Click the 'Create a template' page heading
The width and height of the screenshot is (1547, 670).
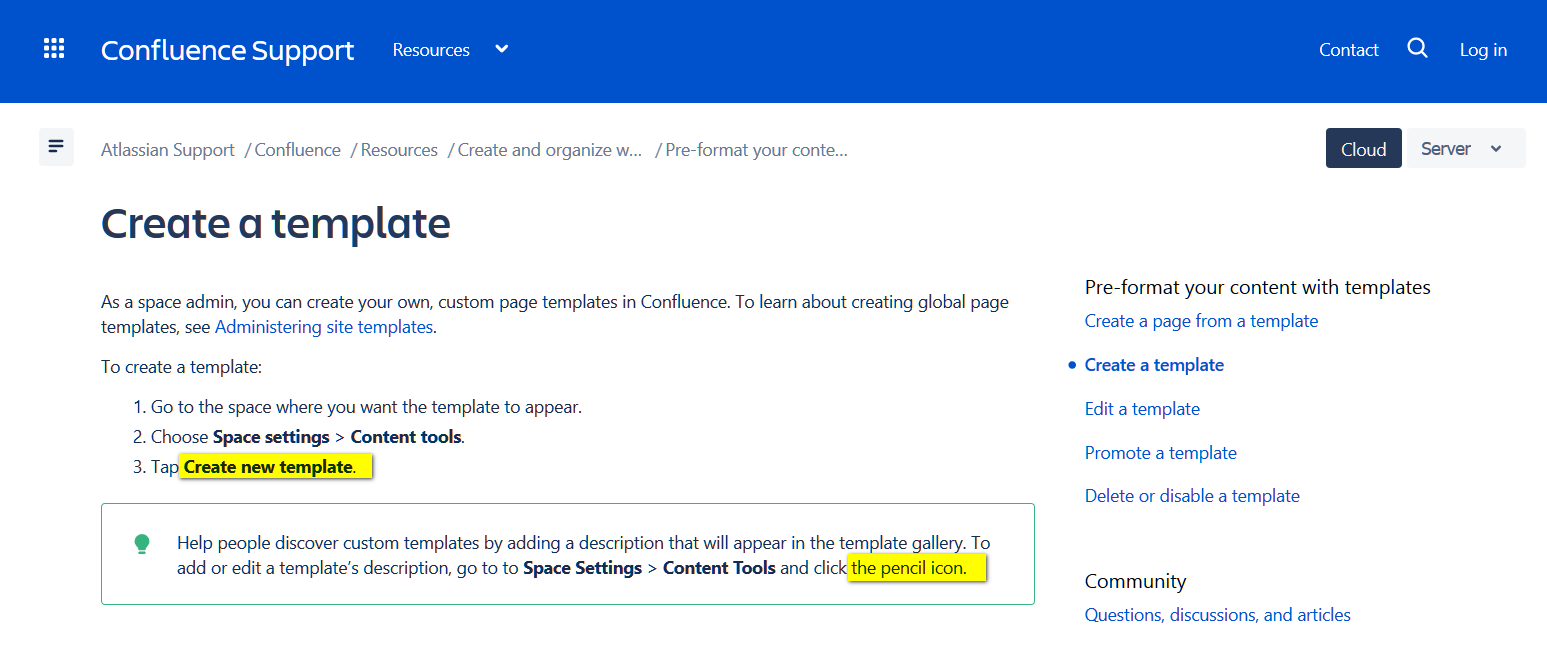coord(276,223)
